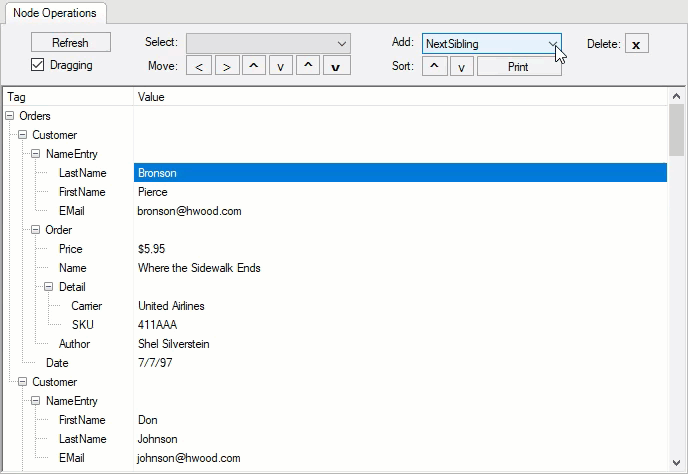Open the Add NextSibling combo box
Viewport: 688px width, 474px height.
491,44
